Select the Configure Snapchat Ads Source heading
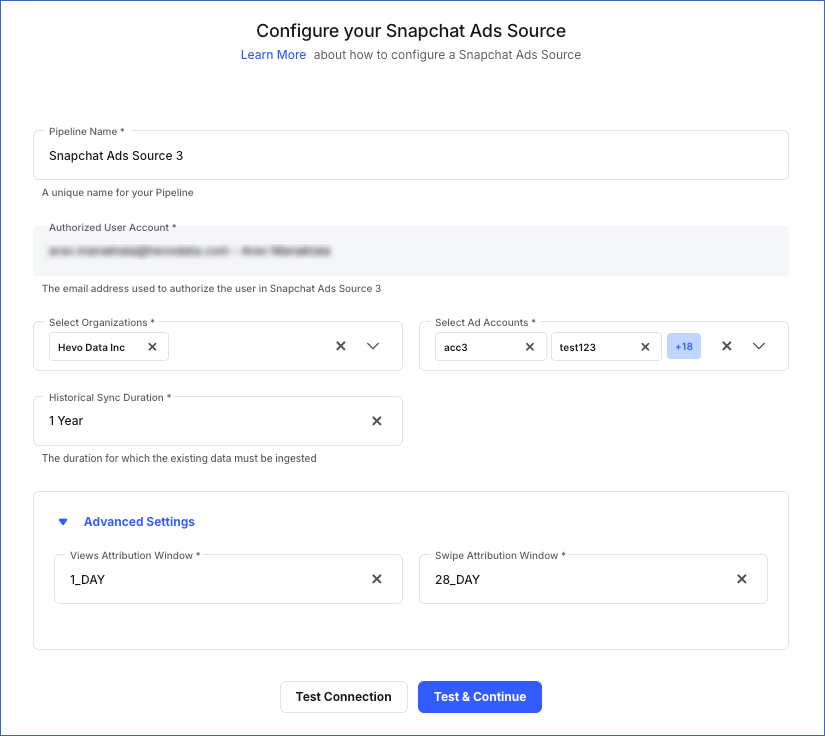 point(412,31)
